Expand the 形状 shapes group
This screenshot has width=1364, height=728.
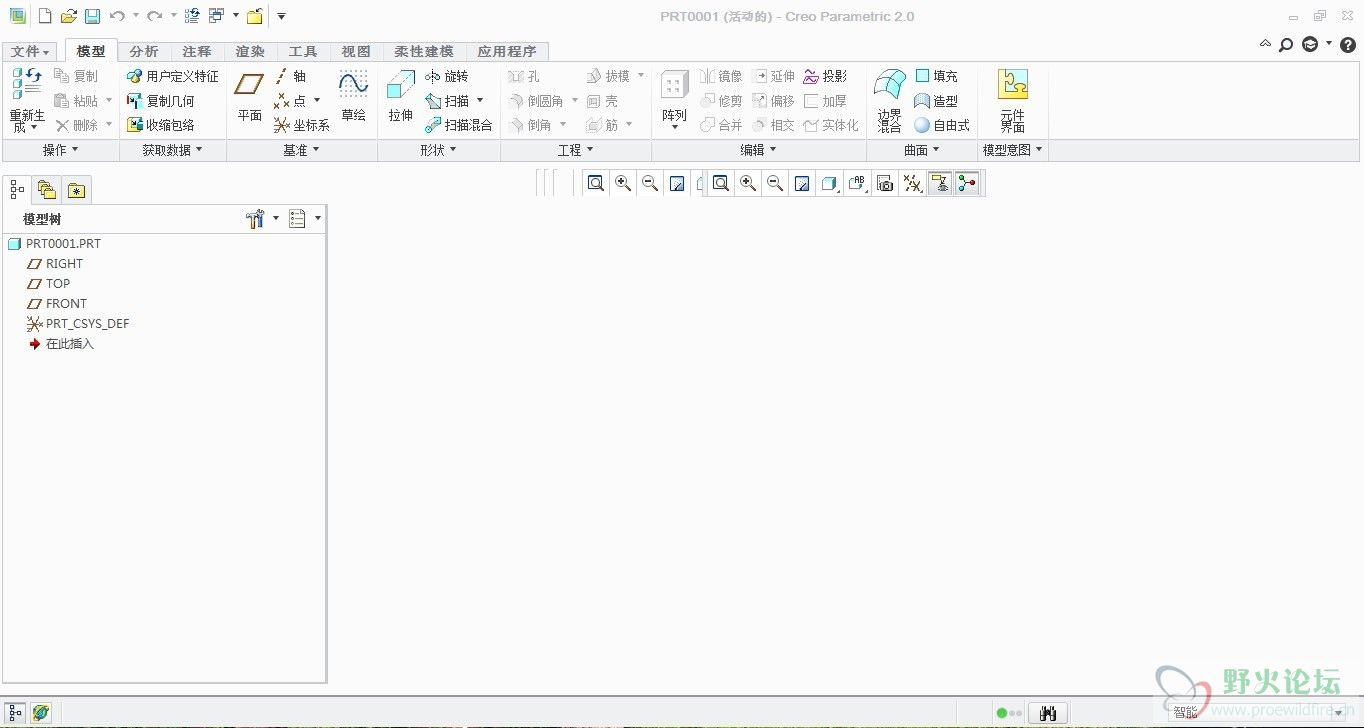(438, 150)
